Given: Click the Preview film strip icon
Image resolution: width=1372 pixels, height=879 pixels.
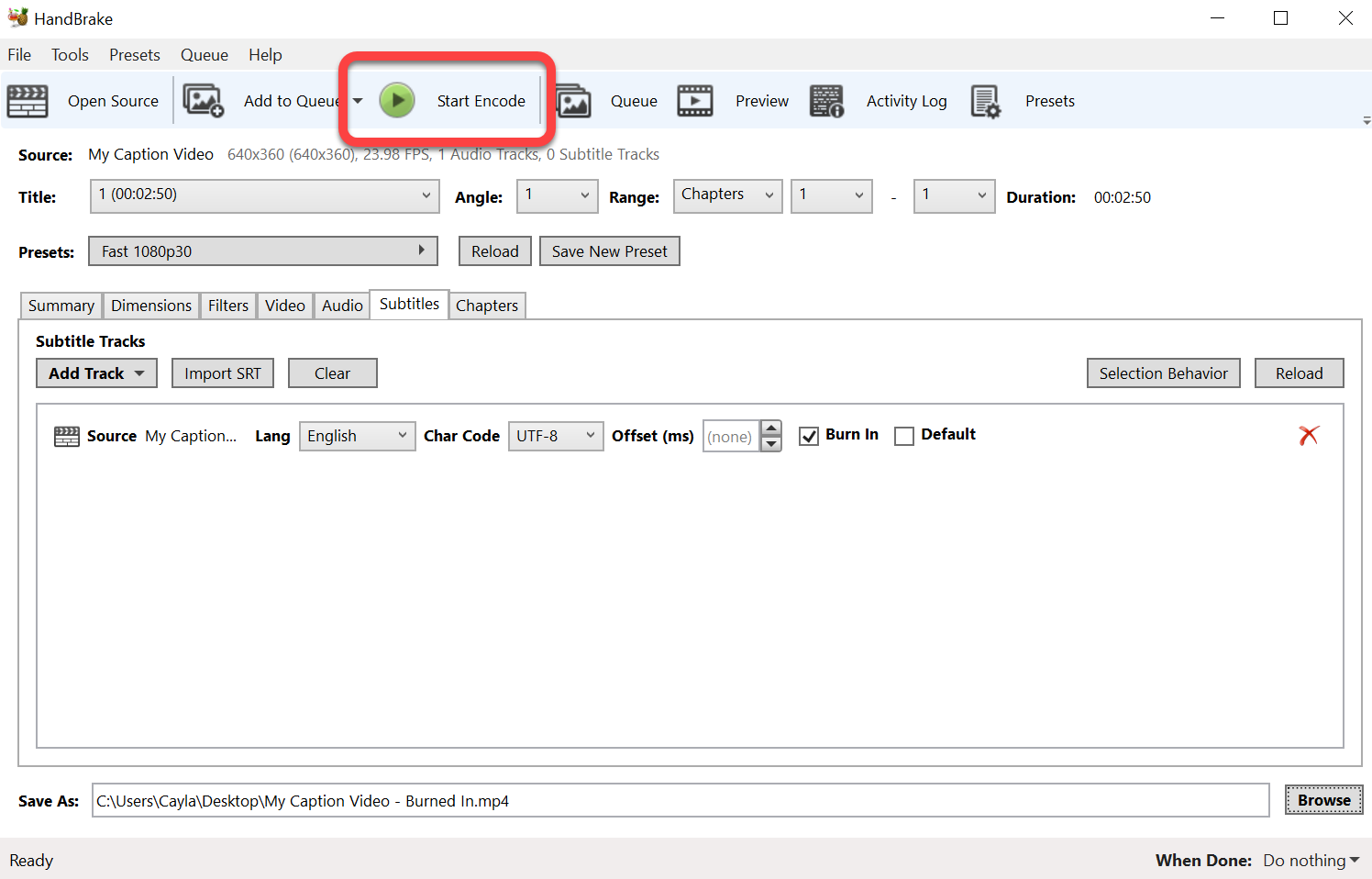Looking at the screenshot, I should click(x=695, y=101).
